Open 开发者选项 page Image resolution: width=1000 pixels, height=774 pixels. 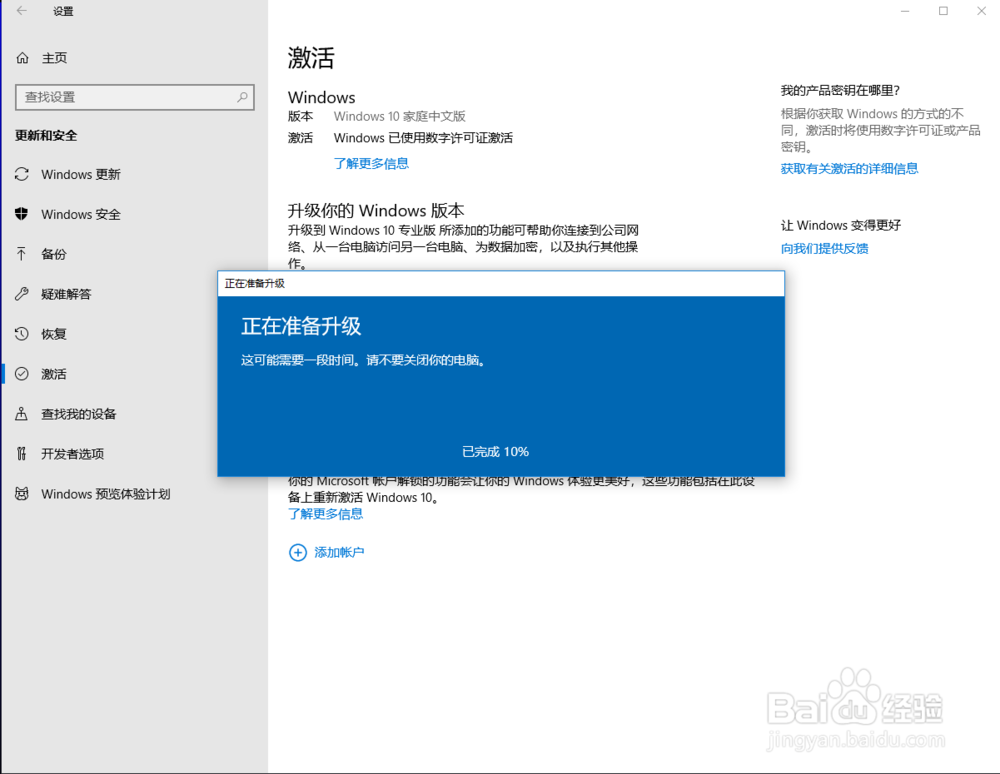point(73,453)
